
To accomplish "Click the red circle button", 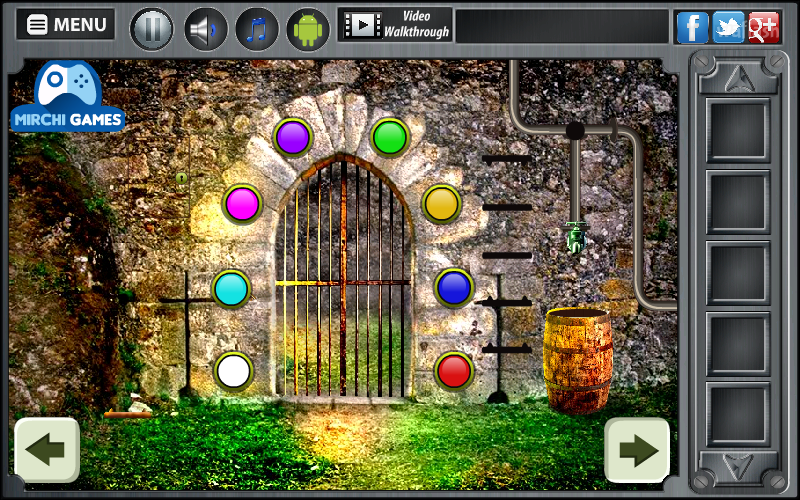I will click(454, 371).
